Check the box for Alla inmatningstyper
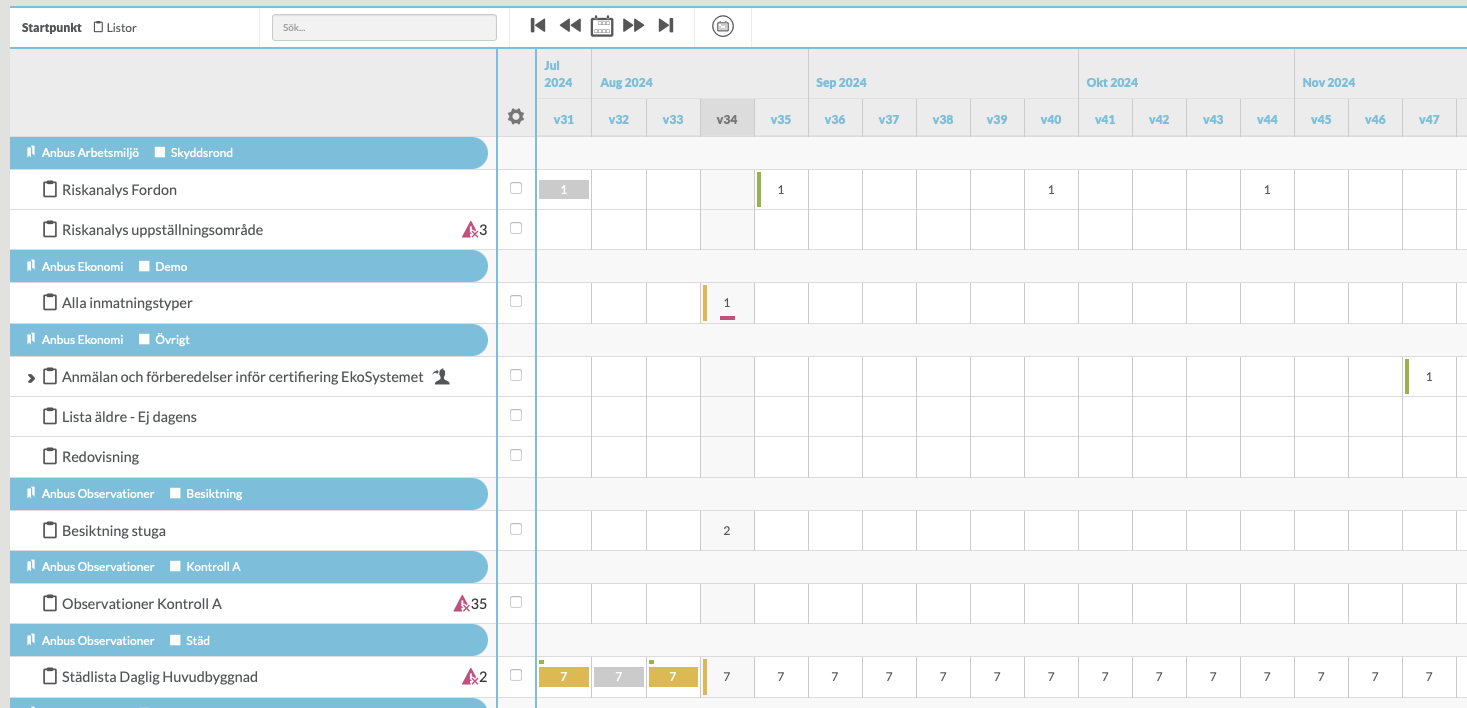Image resolution: width=1467 pixels, height=708 pixels. pyautogui.click(x=516, y=301)
